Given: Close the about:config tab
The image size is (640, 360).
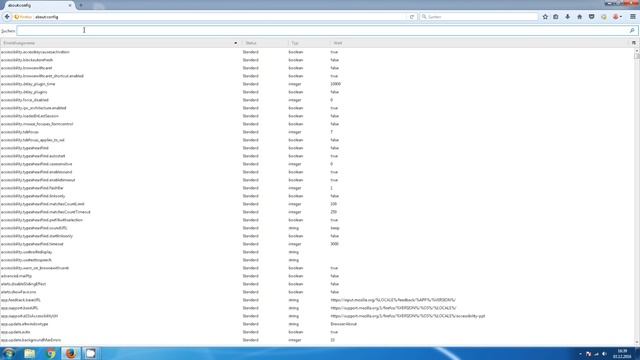Looking at the screenshot, I should pos(70,5).
